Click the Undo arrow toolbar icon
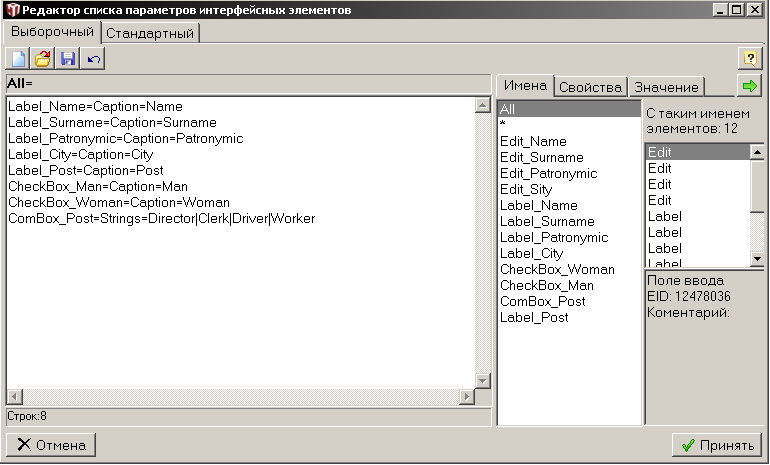This screenshot has height=465, width=770. click(x=93, y=59)
